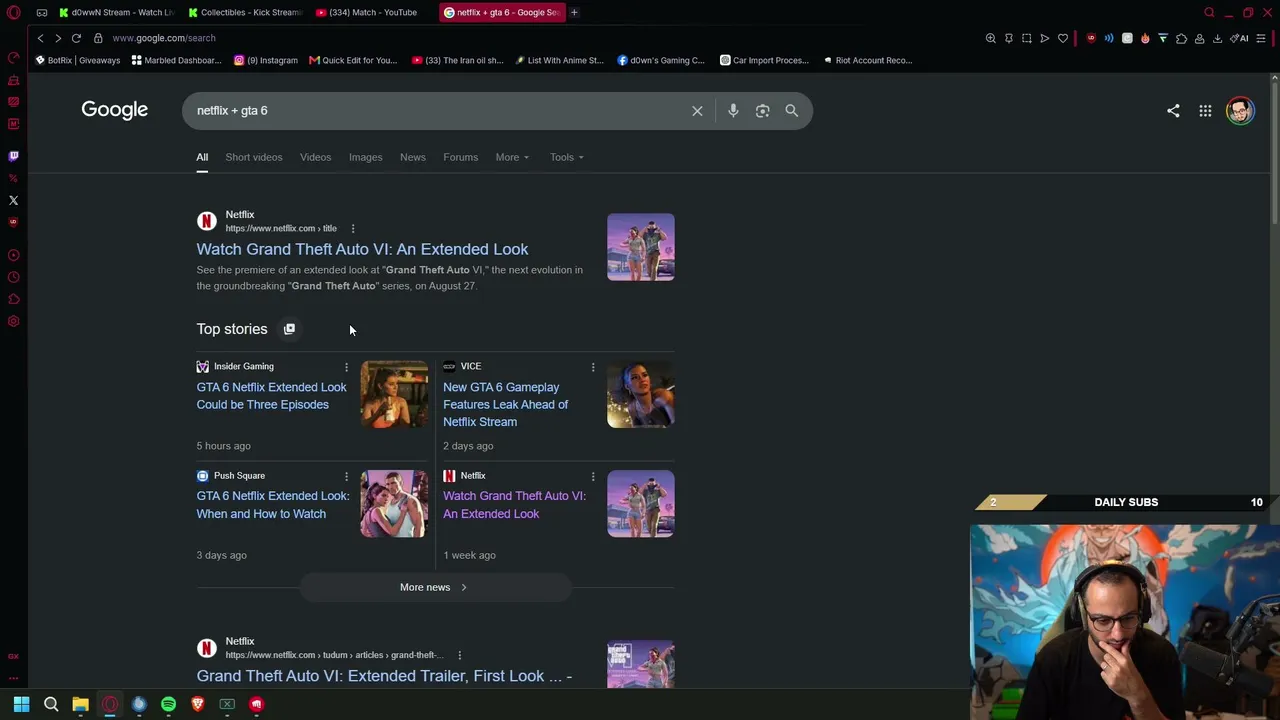Open the flame extension icon
Image resolution: width=1280 pixels, height=720 pixels.
(x=1145, y=38)
